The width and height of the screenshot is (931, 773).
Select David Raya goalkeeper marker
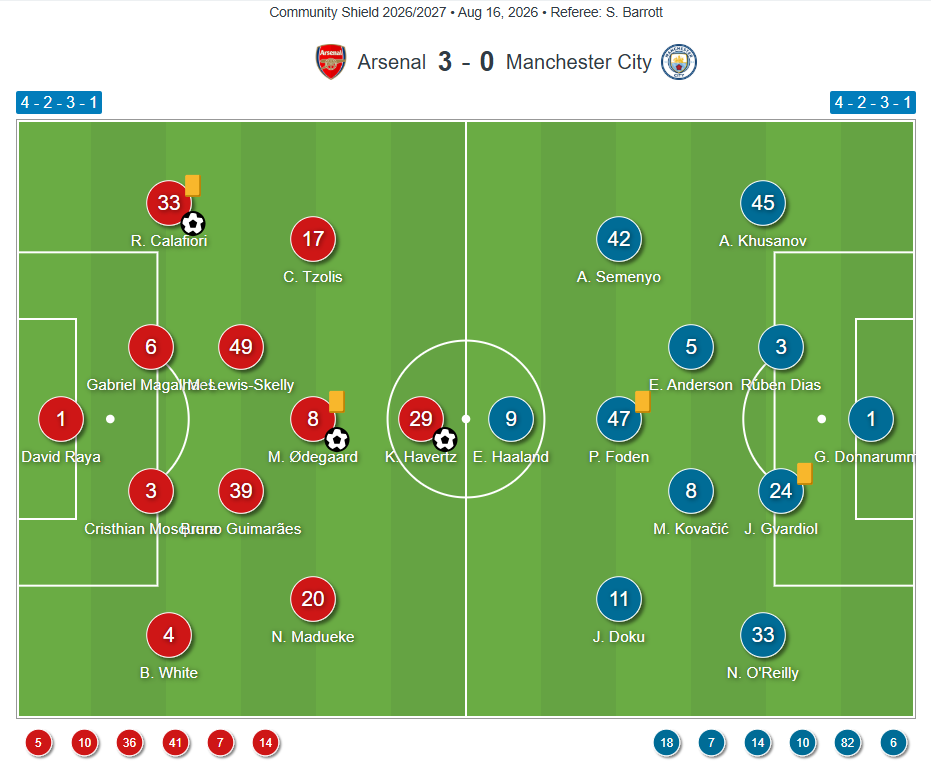tap(61, 419)
